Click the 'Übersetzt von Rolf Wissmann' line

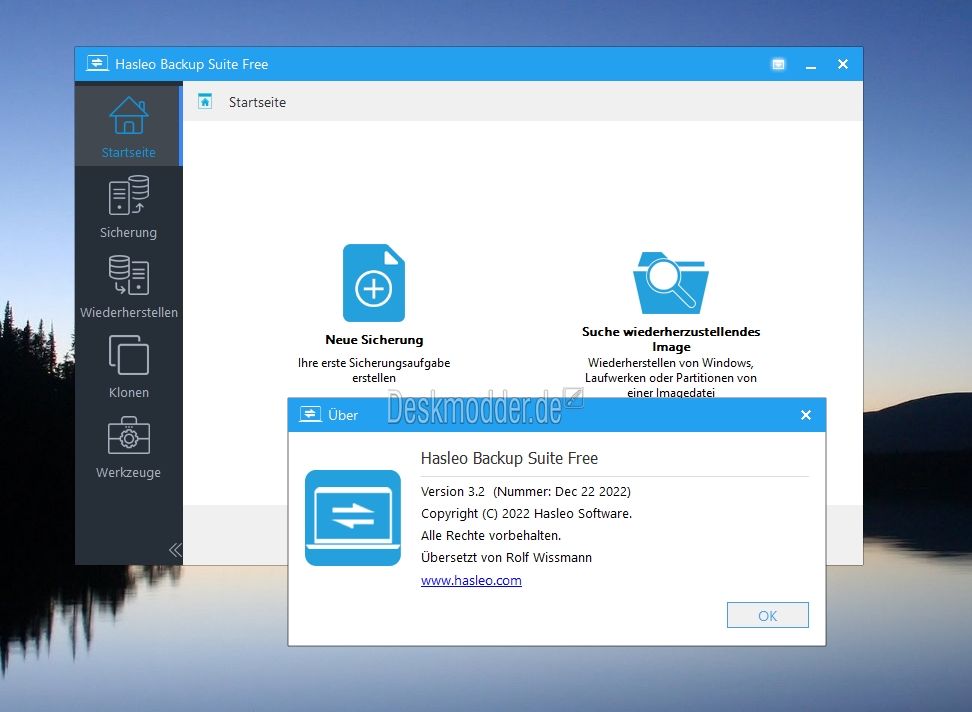click(506, 558)
